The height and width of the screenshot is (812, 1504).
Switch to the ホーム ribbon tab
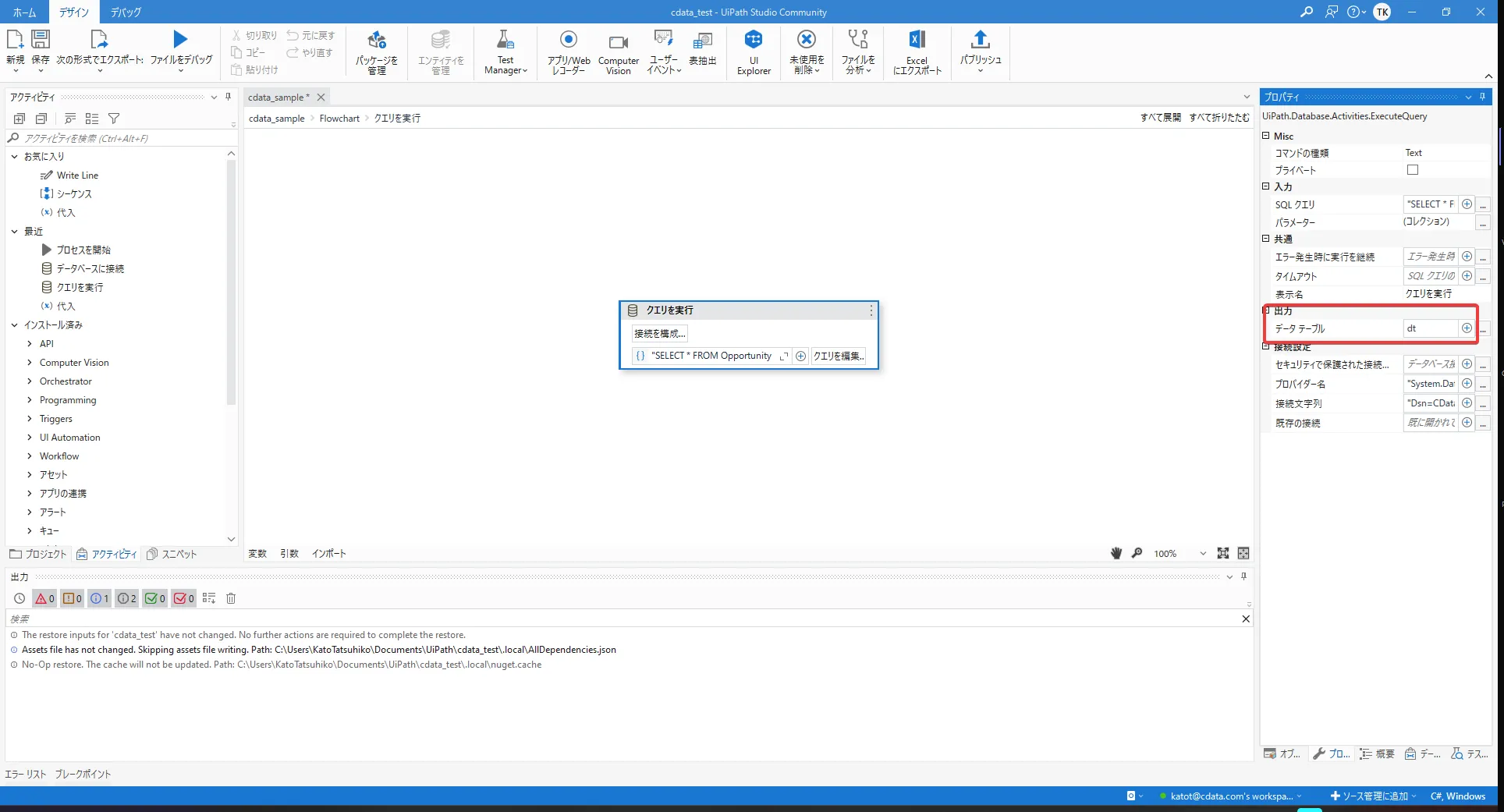(24, 12)
